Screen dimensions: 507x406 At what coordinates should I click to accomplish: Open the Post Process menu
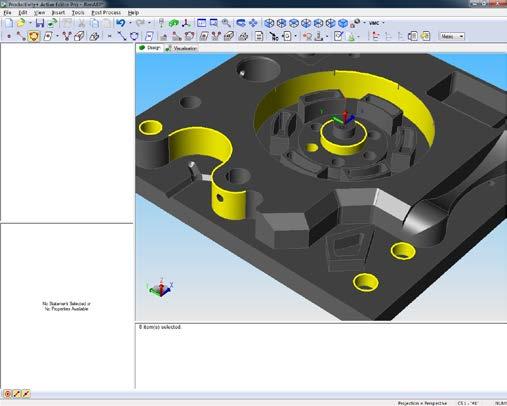pos(106,13)
